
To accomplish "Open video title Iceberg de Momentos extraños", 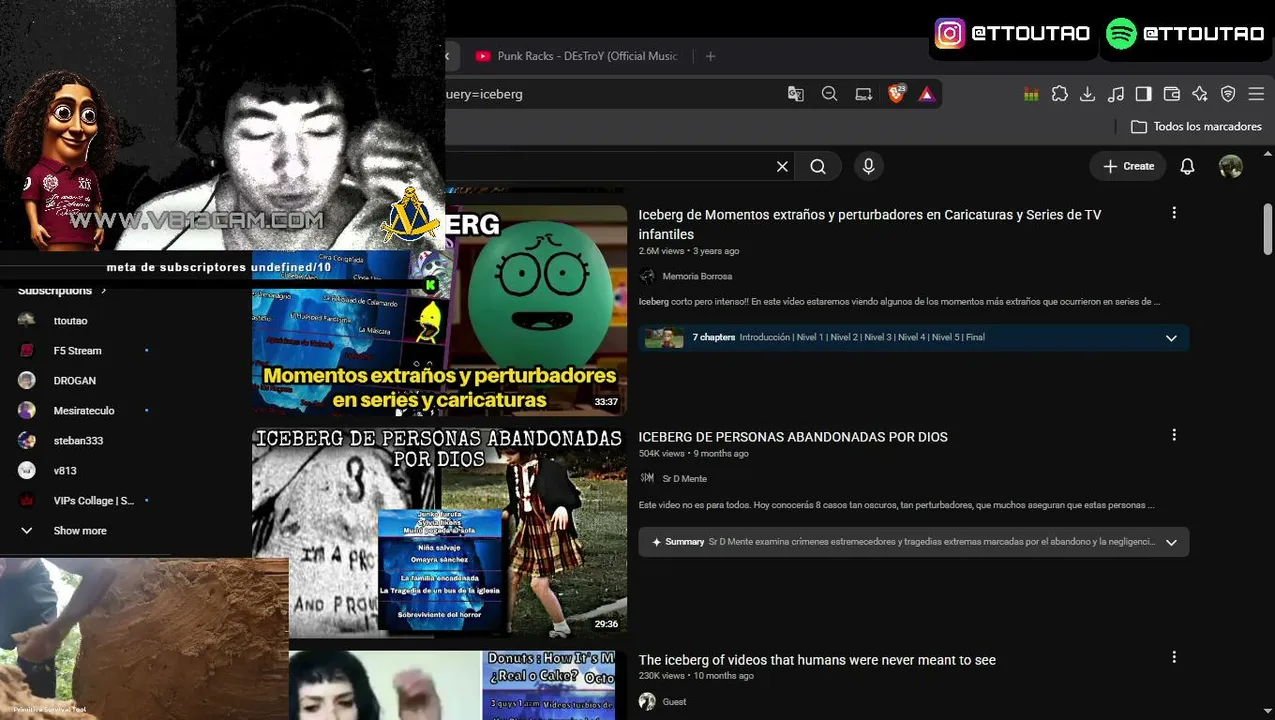I will pos(870,224).
